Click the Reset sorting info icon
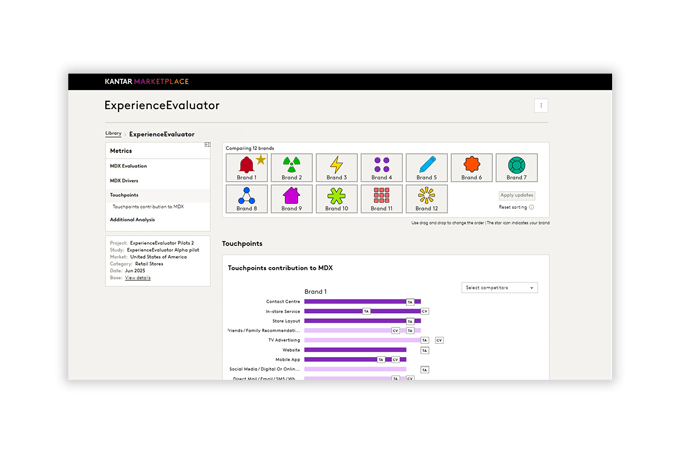 pyautogui.click(x=531, y=207)
